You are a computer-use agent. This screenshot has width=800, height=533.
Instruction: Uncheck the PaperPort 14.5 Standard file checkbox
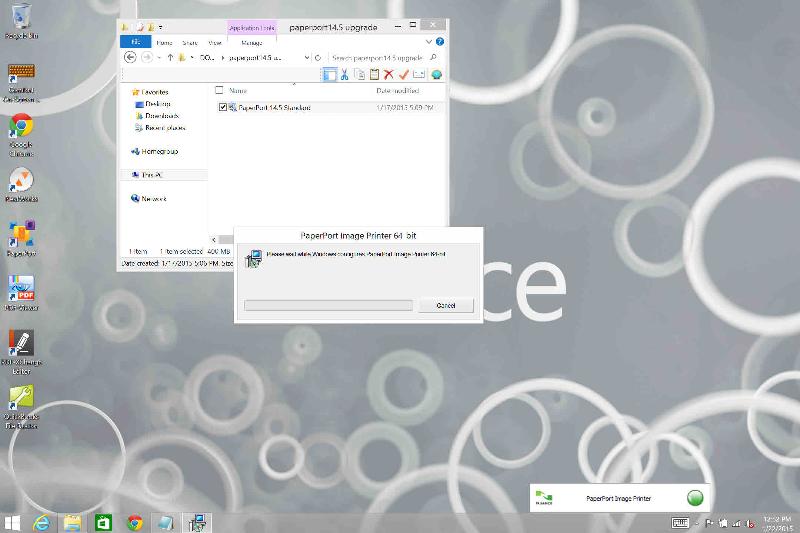pyautogui.click(x=223, y=107)
